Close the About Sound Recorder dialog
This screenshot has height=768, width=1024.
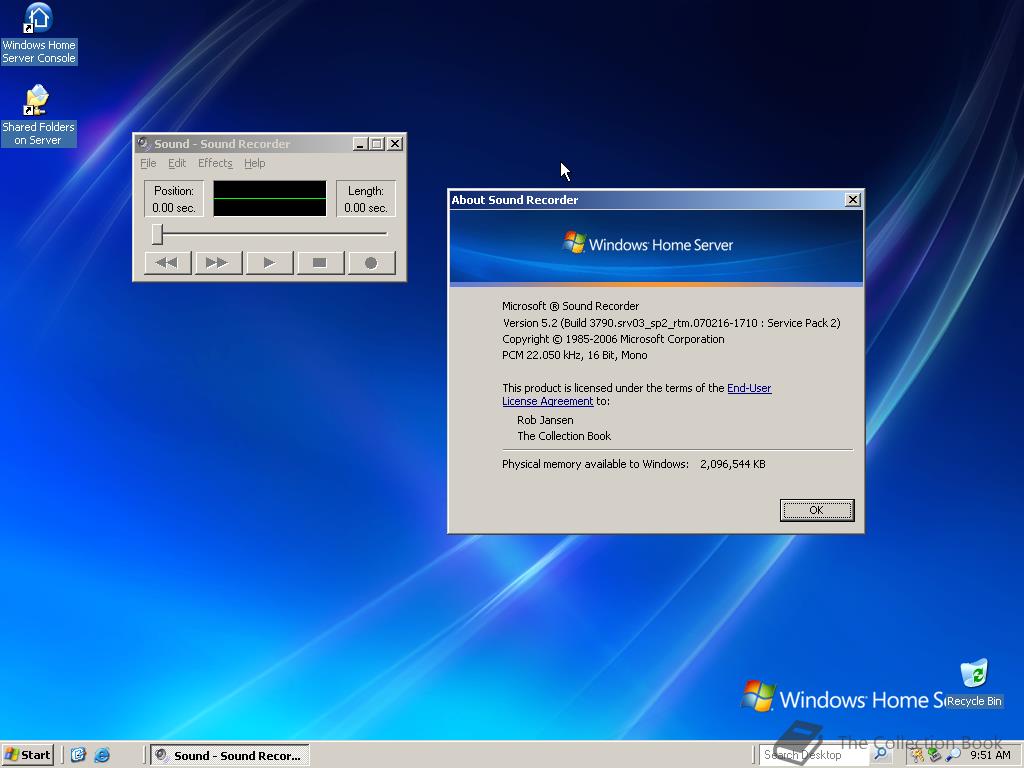853,200
